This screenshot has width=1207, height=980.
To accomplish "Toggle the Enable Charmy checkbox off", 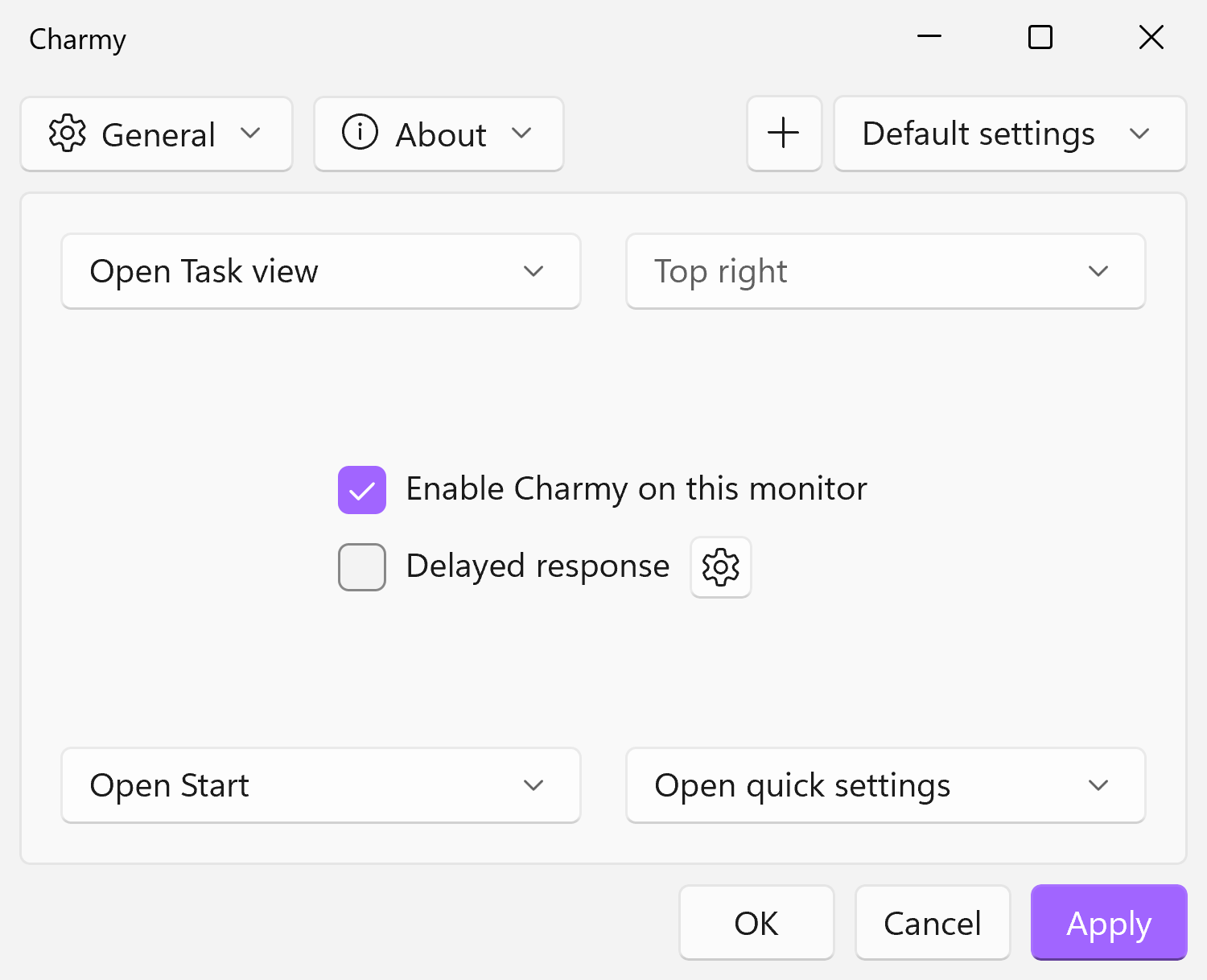I will click(361, 488).
